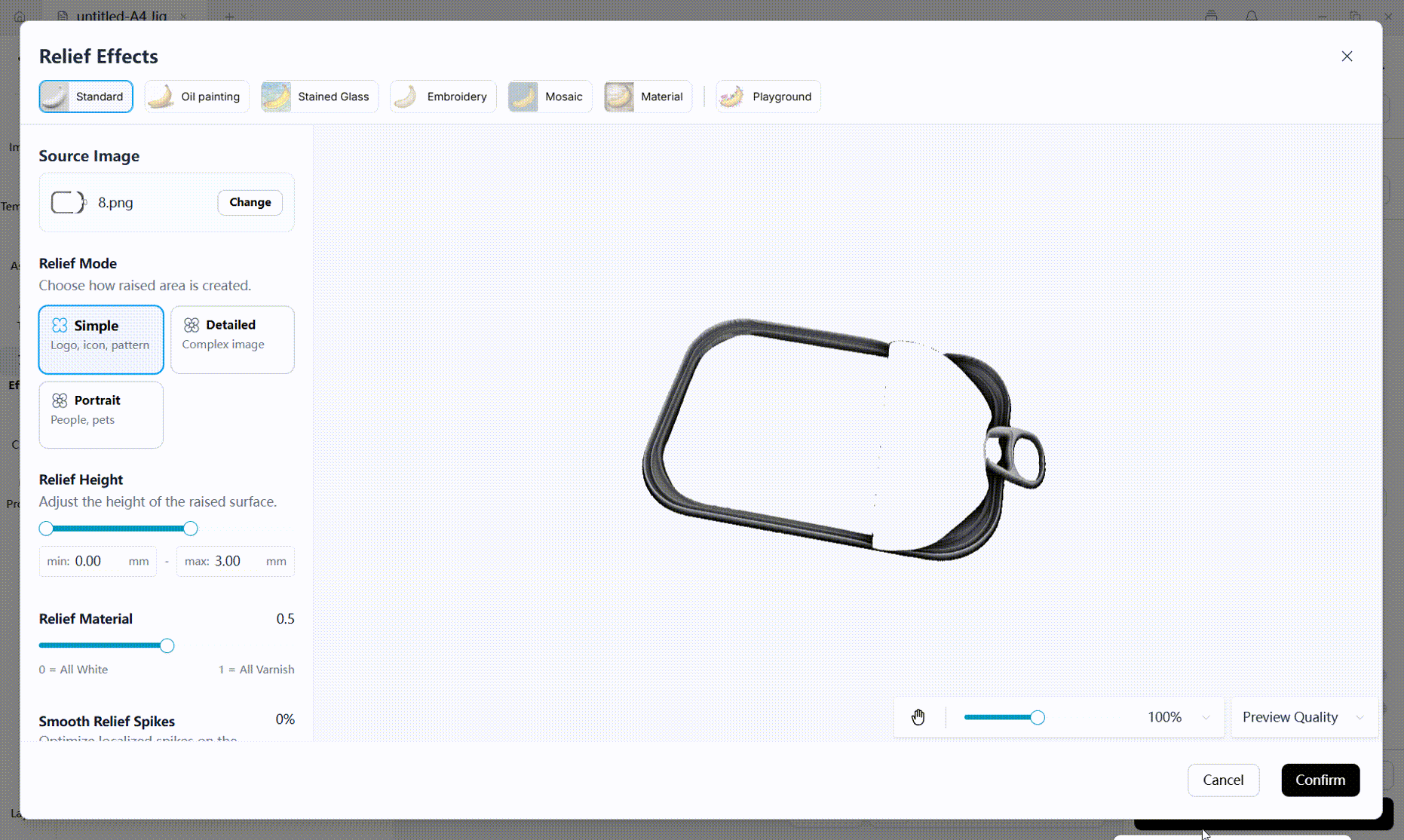The image size is (1404, 840).
Task: Click the untitled-A4 tab in background window
Action: pos(122,15)
